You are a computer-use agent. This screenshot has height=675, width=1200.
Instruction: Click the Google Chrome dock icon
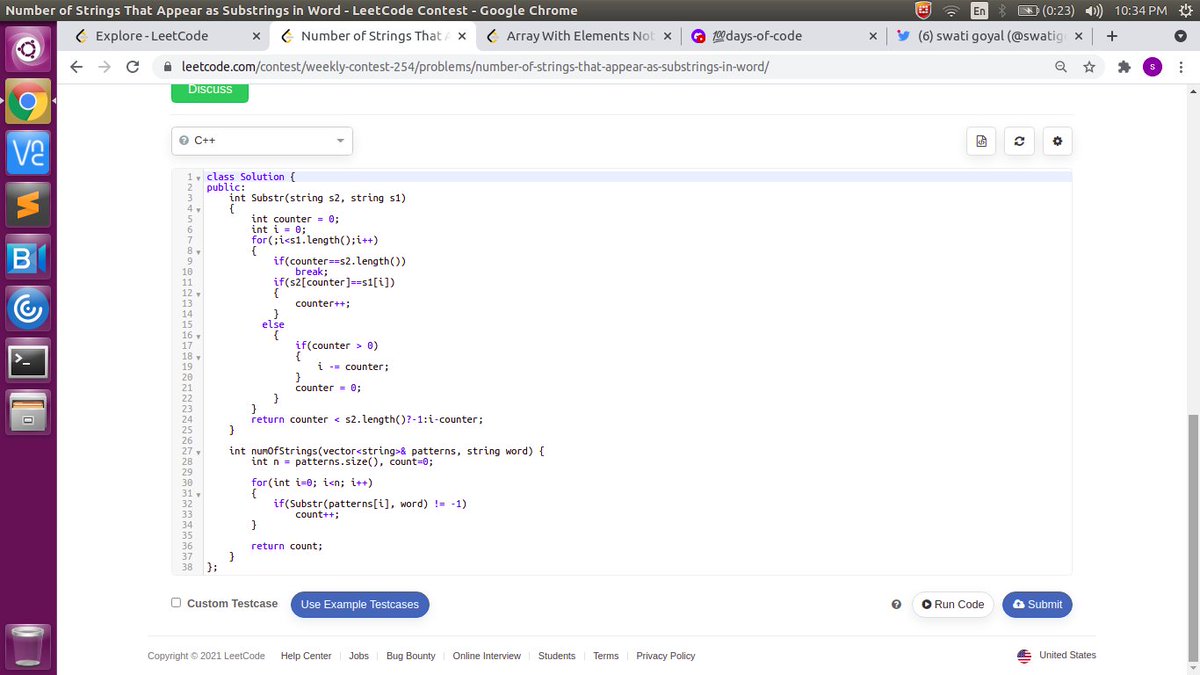click(28, 103)
